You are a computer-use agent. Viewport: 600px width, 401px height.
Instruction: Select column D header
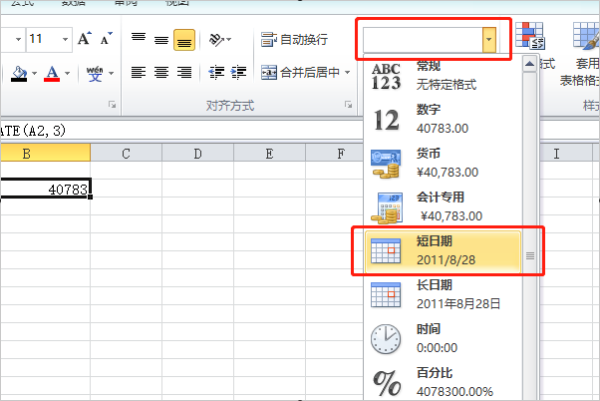click(197, 153)
